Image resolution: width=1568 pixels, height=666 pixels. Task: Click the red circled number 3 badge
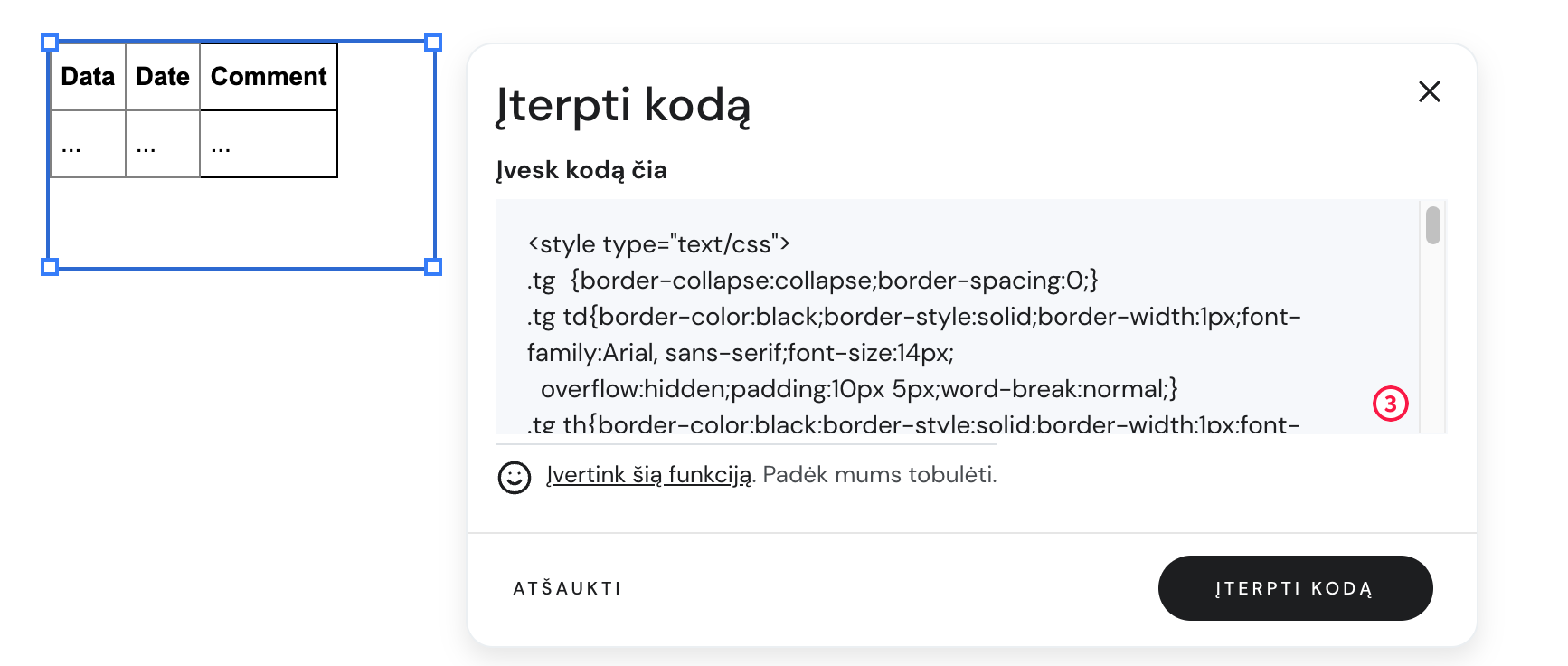(x=1390, y=404)
